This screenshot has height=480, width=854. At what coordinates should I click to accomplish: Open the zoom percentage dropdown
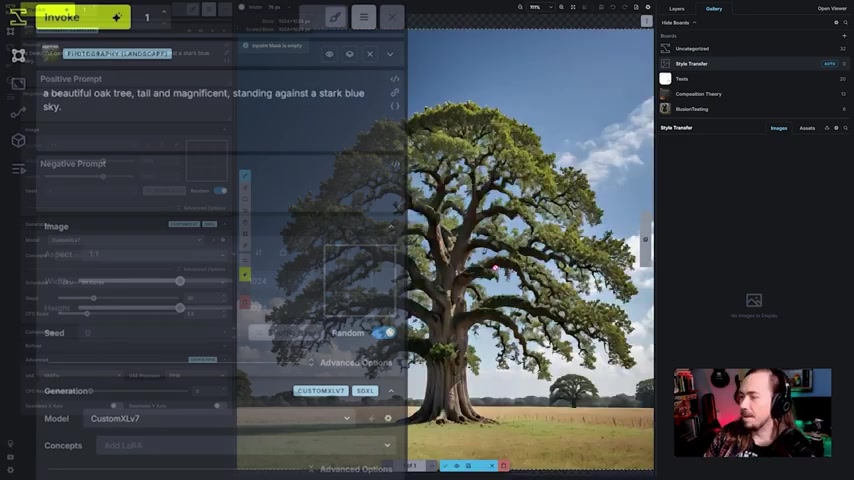pyautogui.click(x=541, y=7)
